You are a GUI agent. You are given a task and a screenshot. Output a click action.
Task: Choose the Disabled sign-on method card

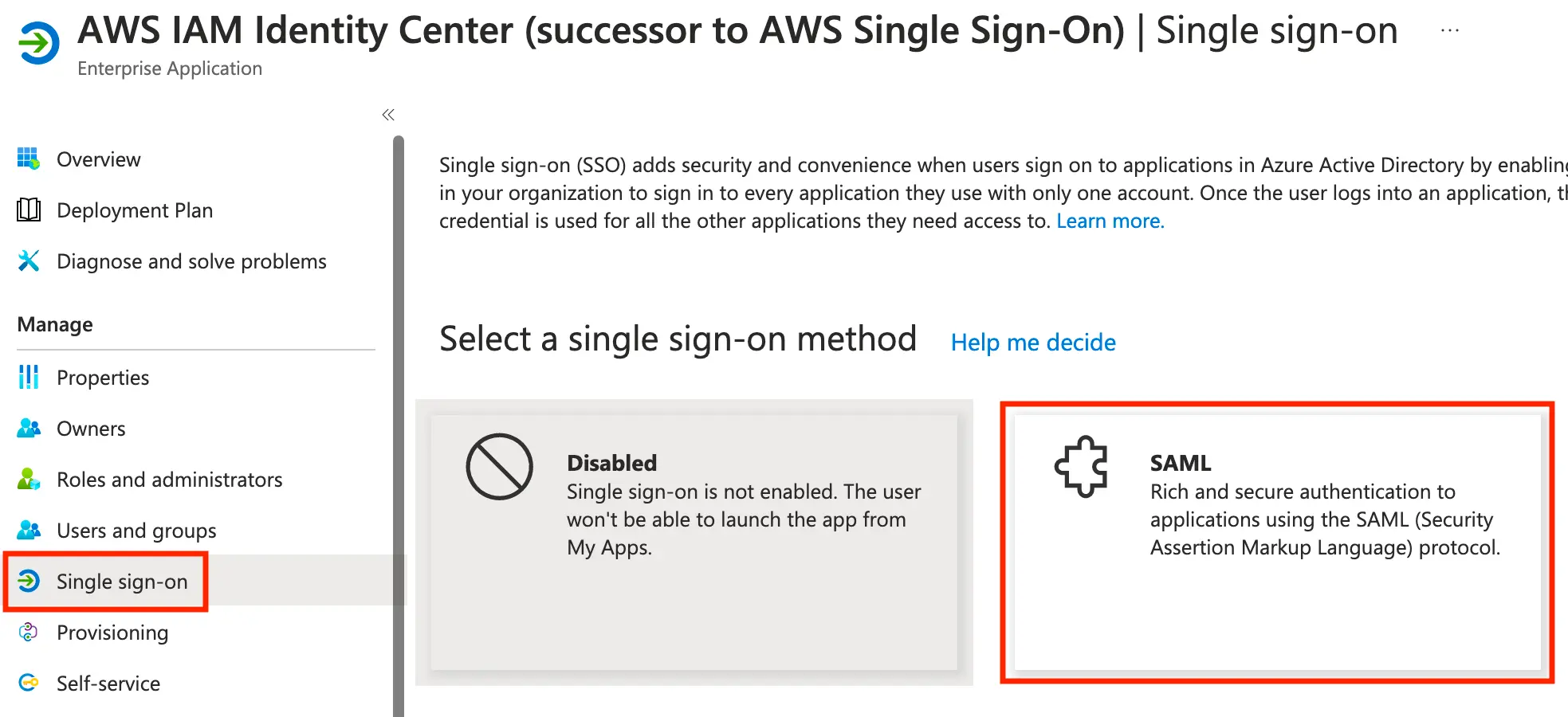(x=694, y=542)
